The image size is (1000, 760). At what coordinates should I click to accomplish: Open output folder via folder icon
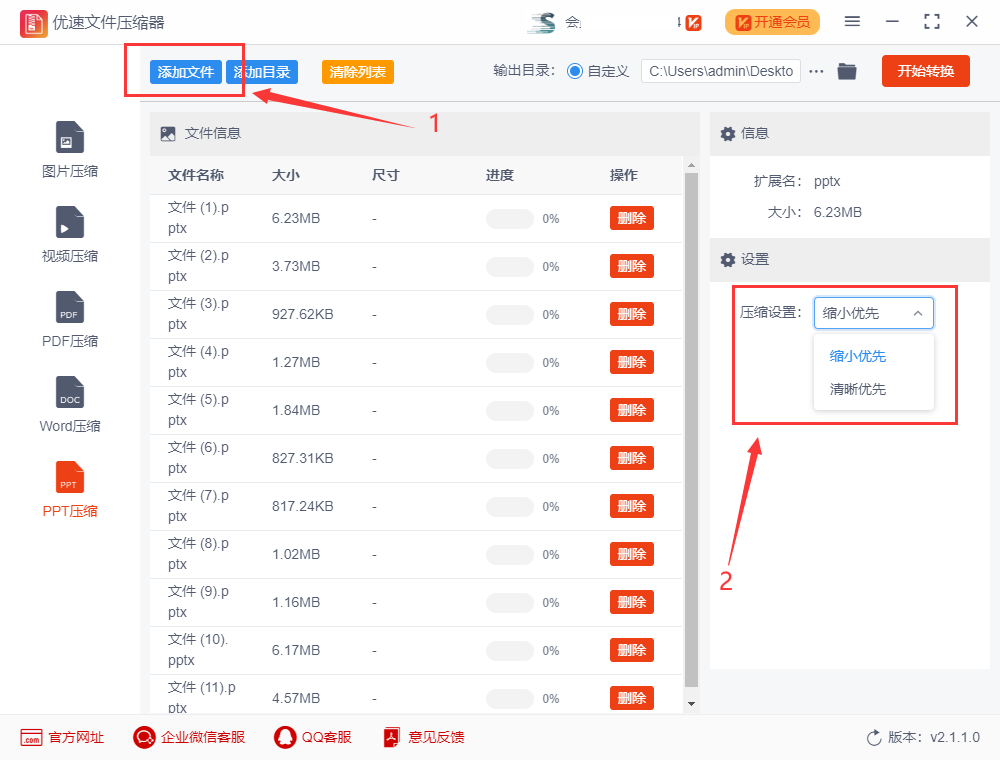pyautogui.click(x=847, y=71)
